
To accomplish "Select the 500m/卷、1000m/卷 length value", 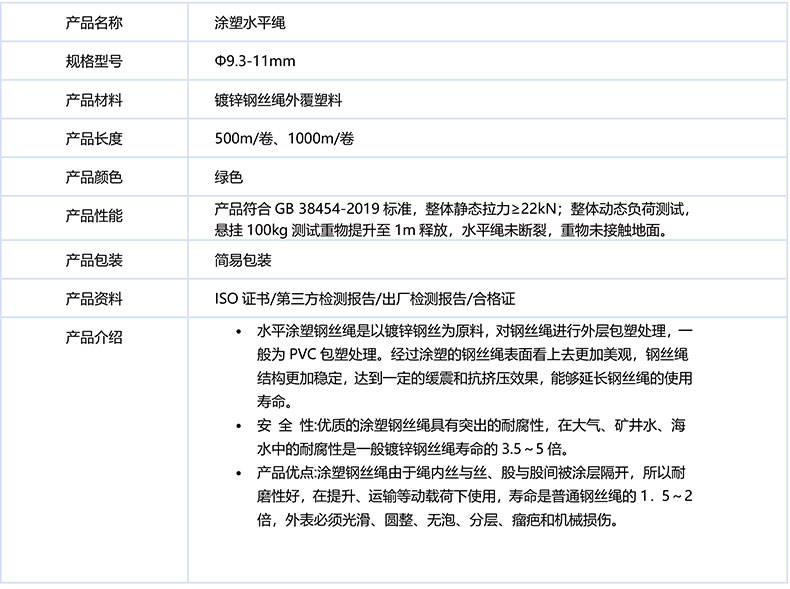I will click(284, 139).
